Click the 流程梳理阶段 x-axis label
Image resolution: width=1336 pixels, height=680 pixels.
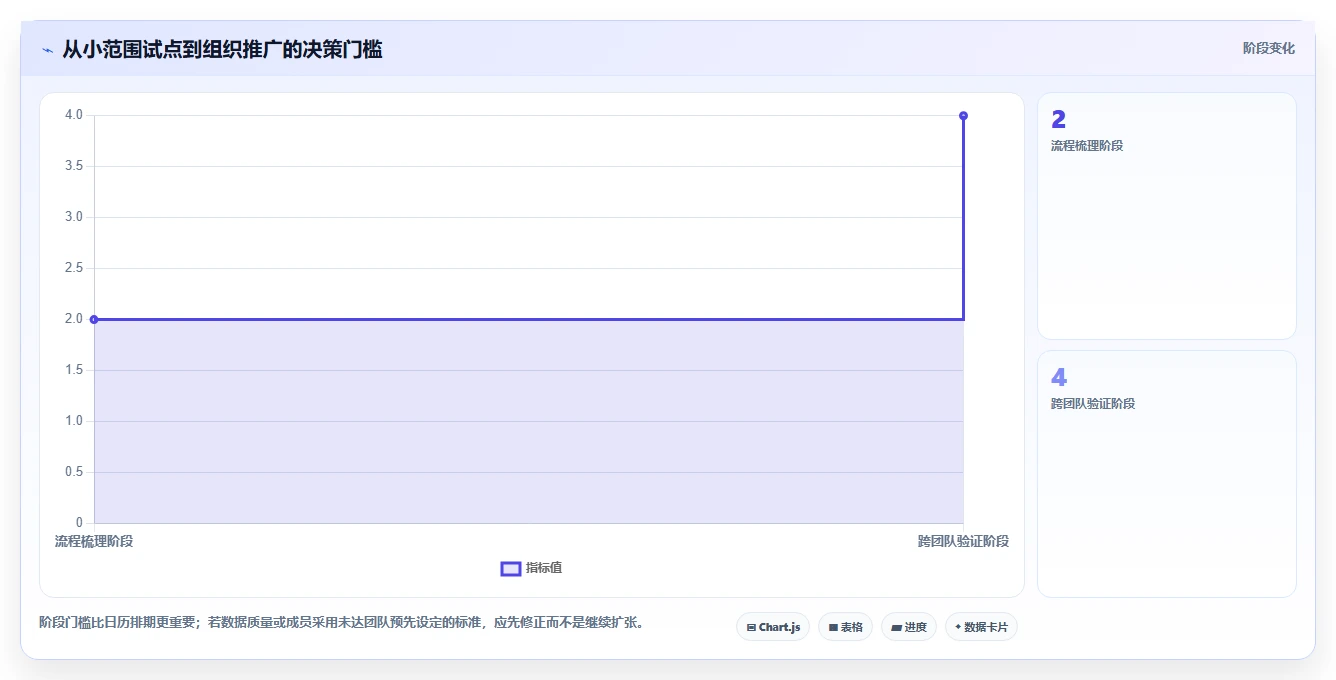(94, 541)
